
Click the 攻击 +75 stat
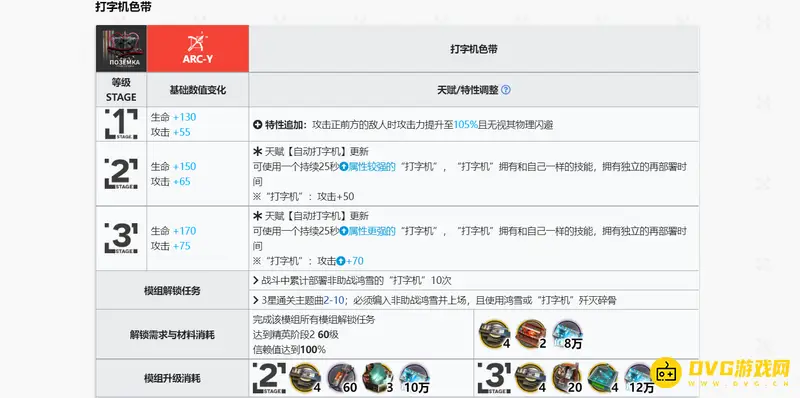coord(170,246)
